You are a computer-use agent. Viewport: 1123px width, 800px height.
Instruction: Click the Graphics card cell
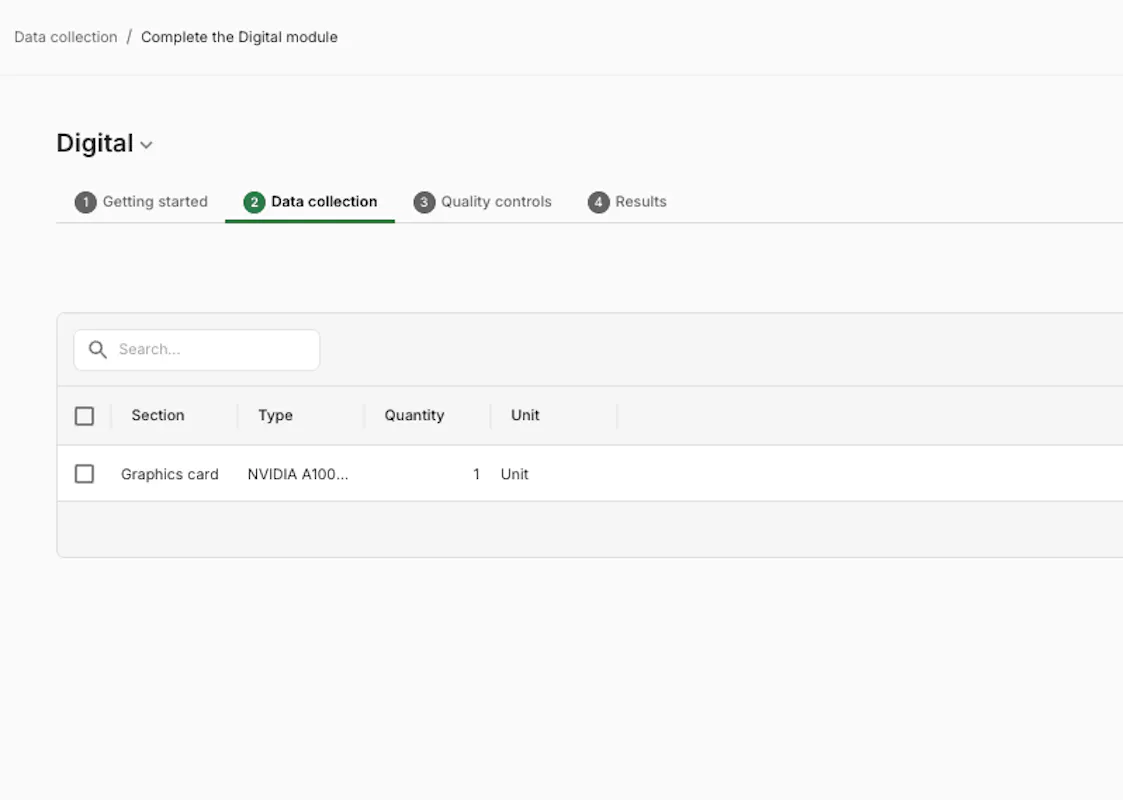(x=170, y=474)
